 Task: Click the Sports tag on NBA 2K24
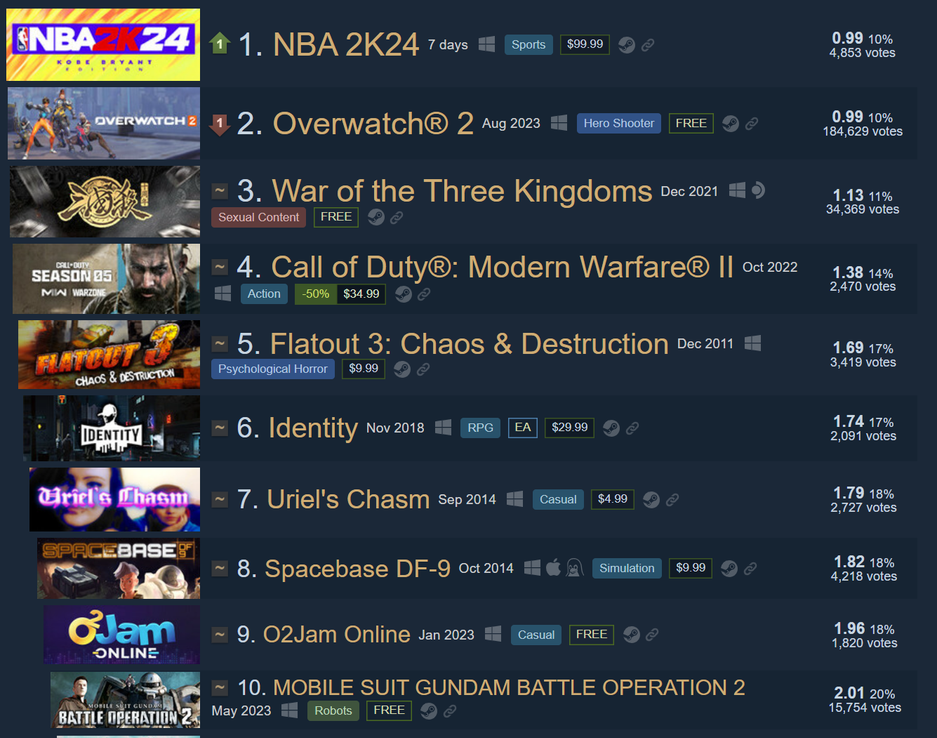click(528, 45)
